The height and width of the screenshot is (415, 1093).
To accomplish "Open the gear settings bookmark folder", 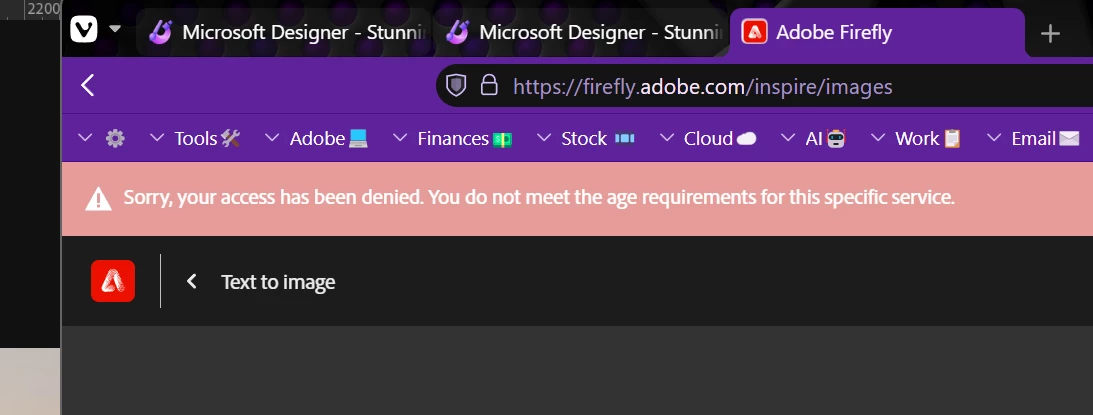I will [102, 138].
